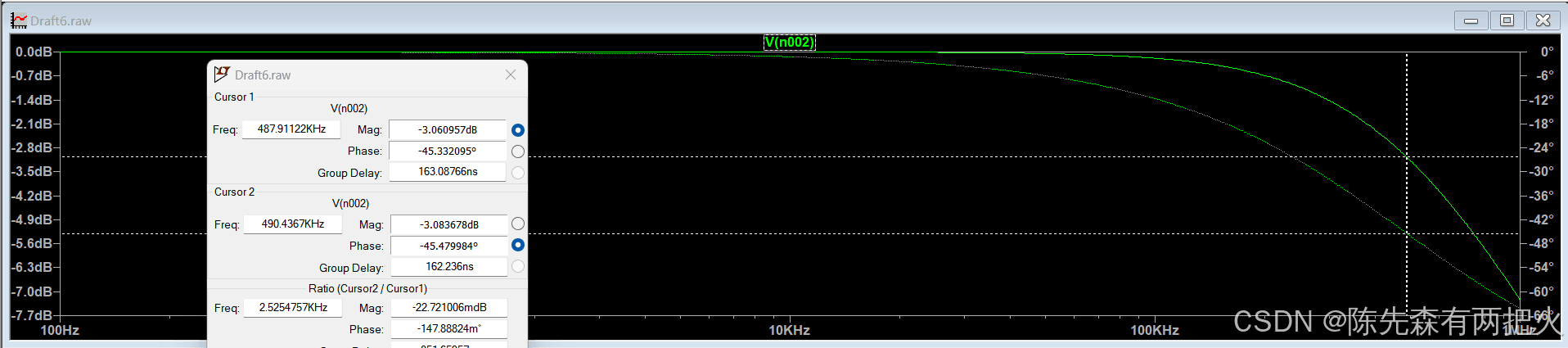Screen dimensions: 1568x348
Task: Click the 0.0dB left axis label
Action: [x=34, y=52]
